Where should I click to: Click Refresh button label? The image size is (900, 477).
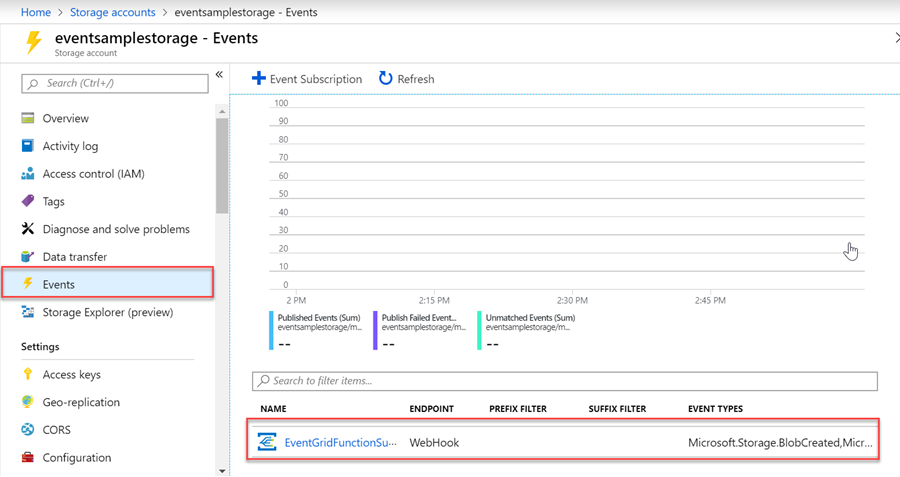click(416, 79)
